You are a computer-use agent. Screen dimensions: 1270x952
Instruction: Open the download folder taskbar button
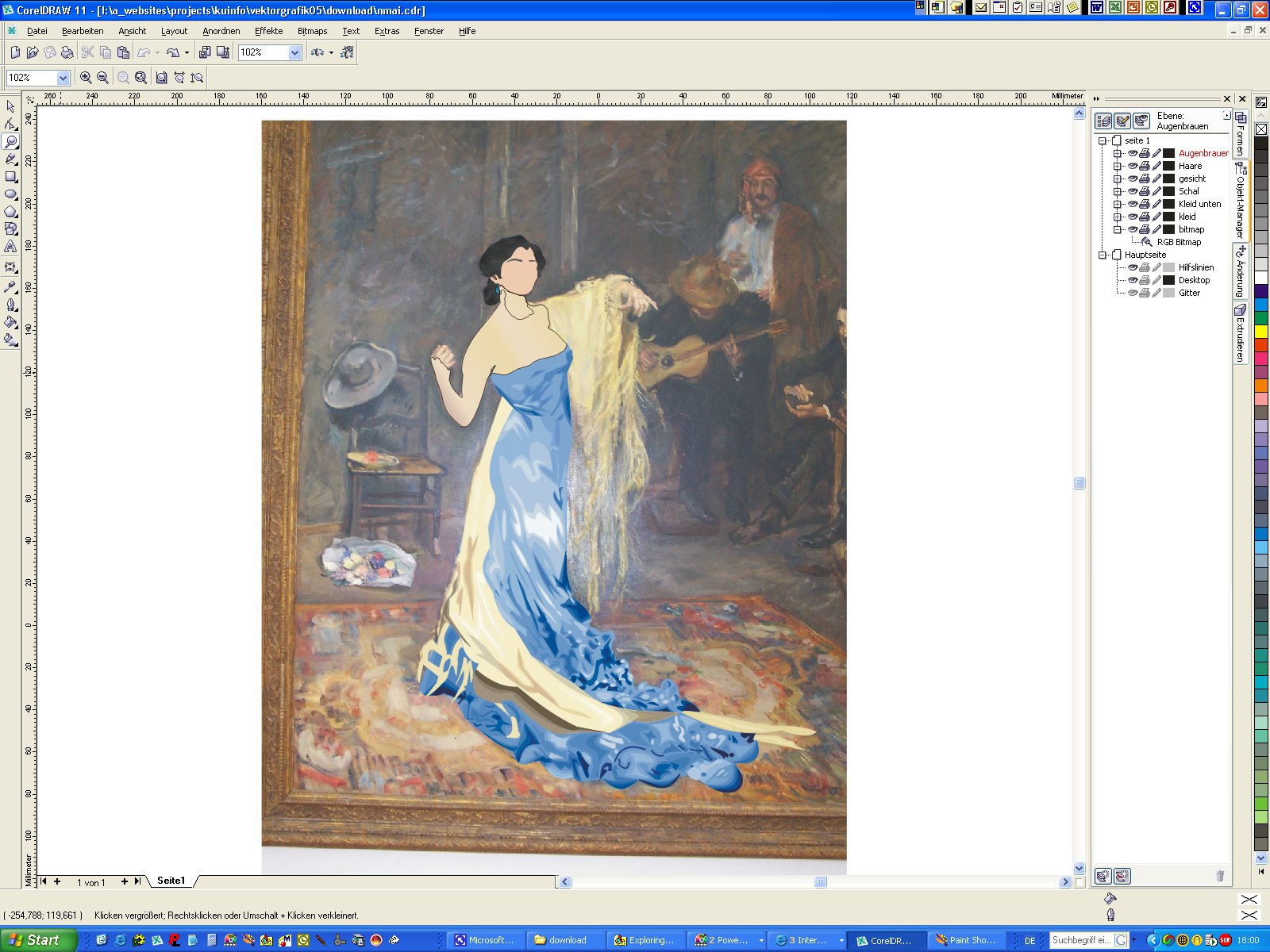point(566,940)
